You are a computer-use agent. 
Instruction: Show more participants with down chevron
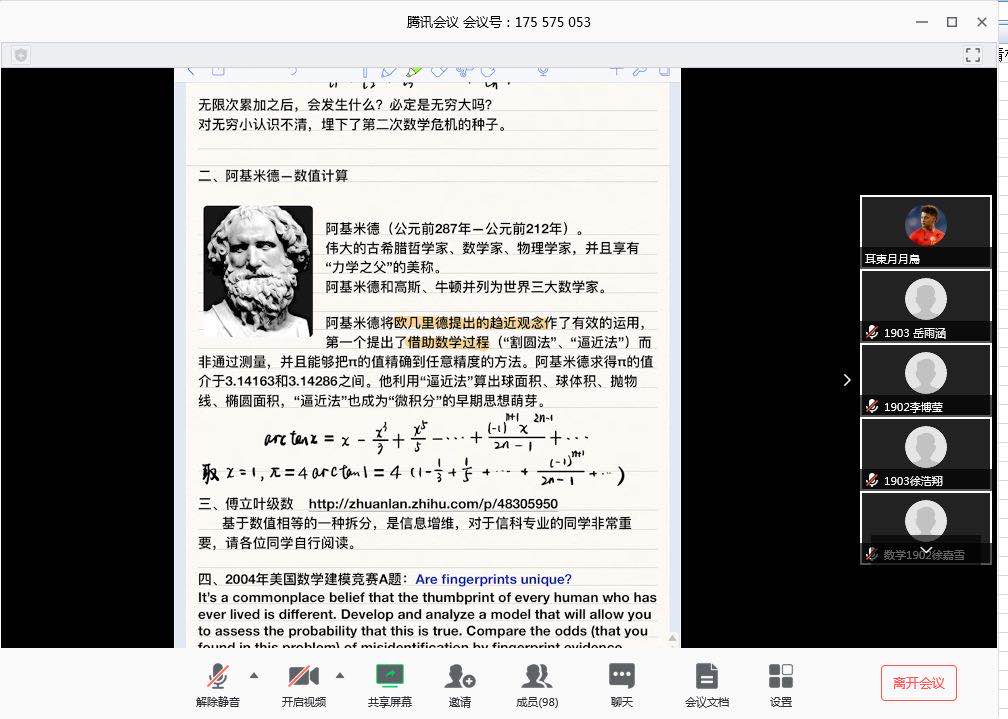coord(926,551)
